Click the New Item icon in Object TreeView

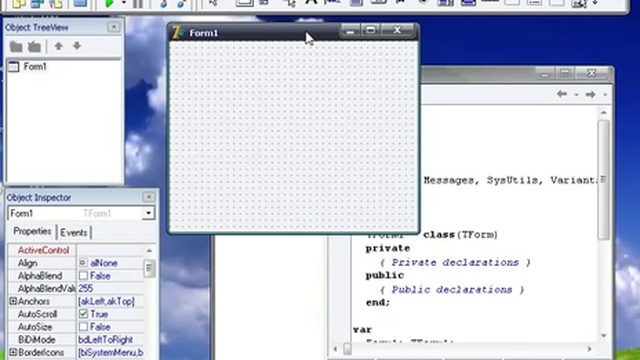coord(16,47)
